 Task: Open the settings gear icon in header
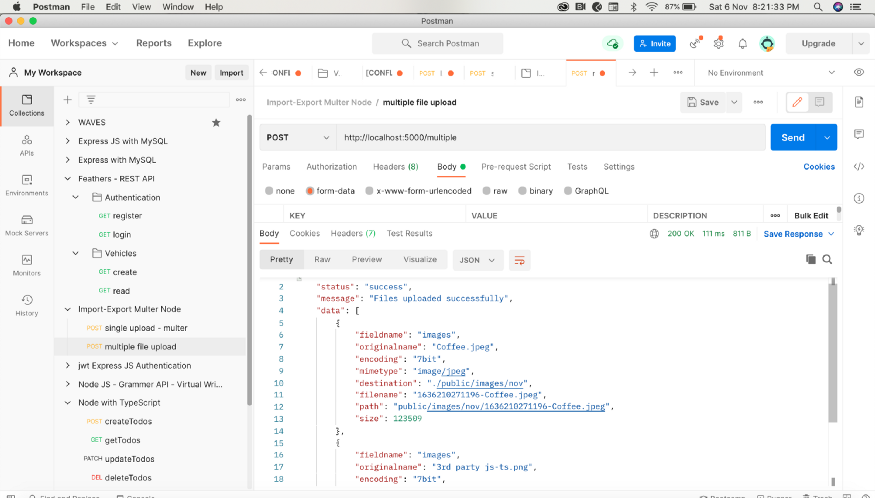click(x=719, y=44)
